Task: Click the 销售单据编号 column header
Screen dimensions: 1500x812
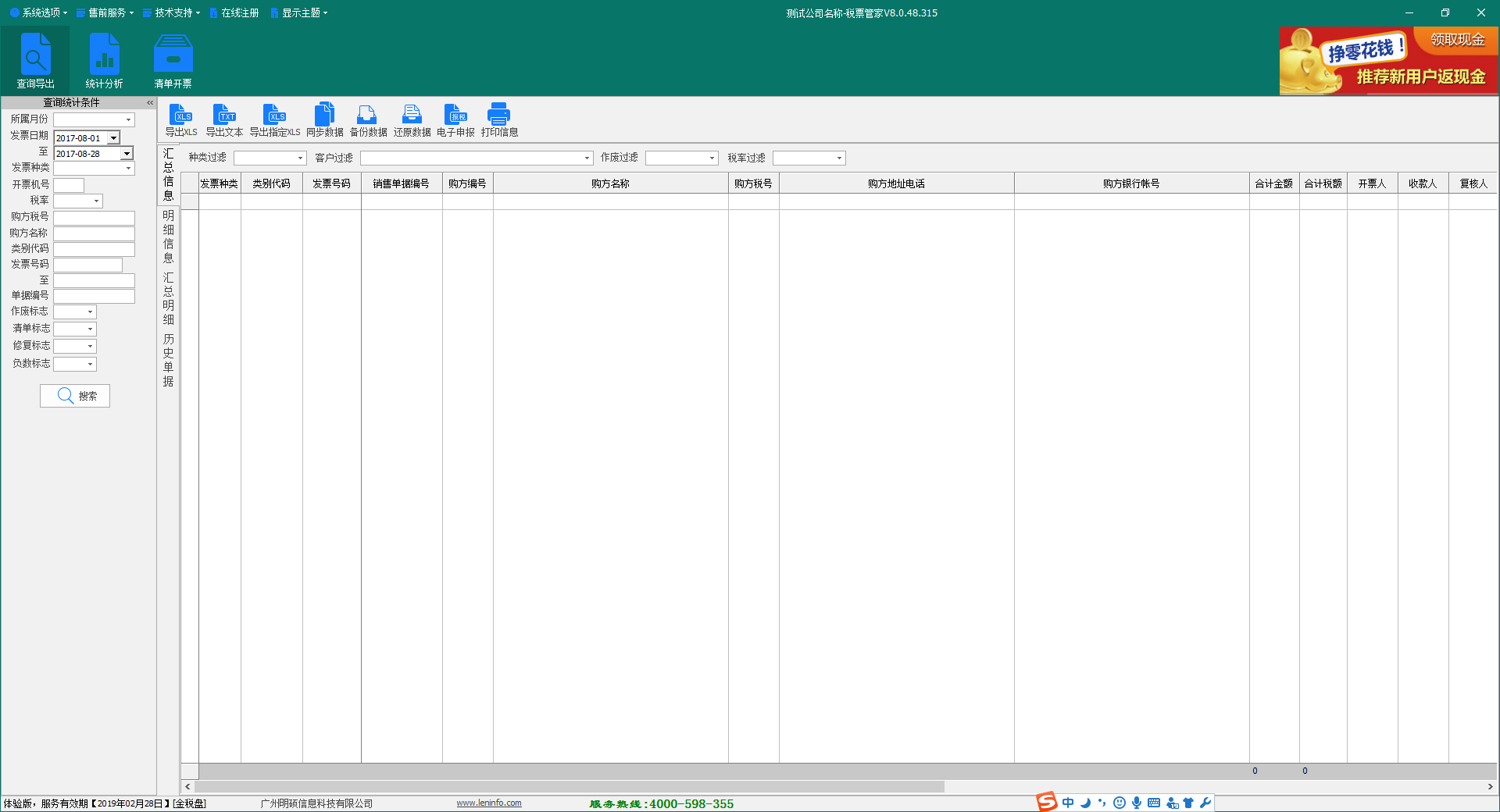Action: (402, 183)
